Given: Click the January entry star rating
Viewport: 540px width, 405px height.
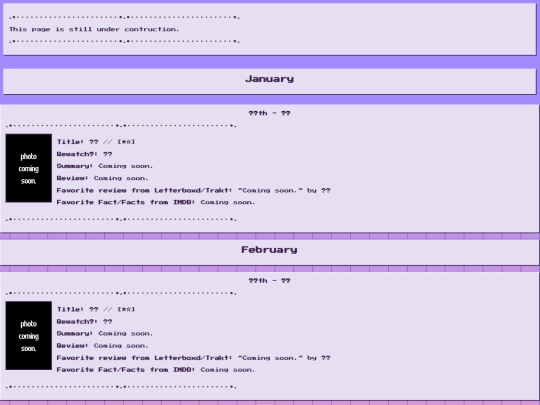Looking at the screenshot, I should 126,142.
